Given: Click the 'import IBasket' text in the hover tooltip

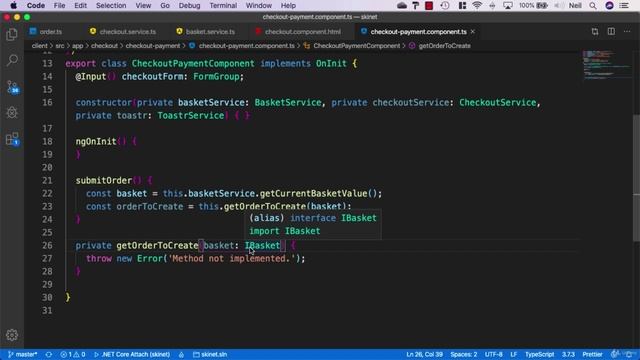Looking at the screenshot, I should (284, 231).
